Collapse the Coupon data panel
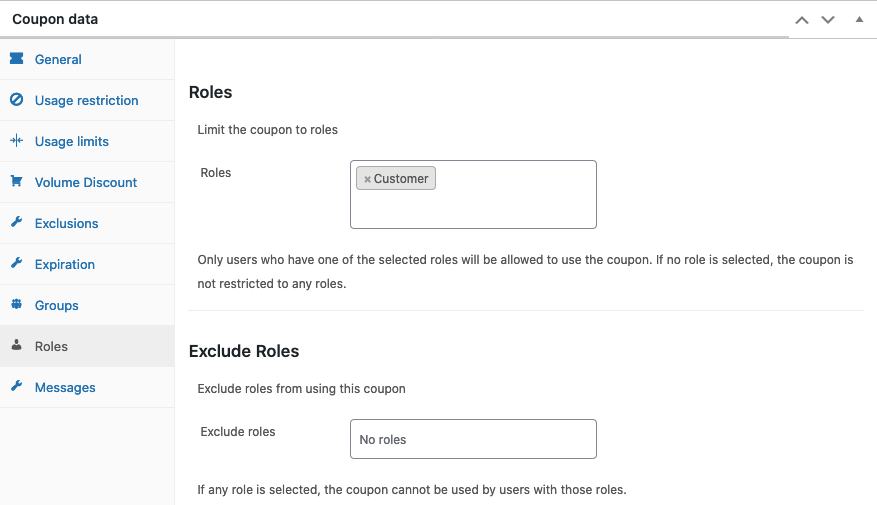Image resolution: width=877 pixels, height=505 pixels. [x=860, y=20]
